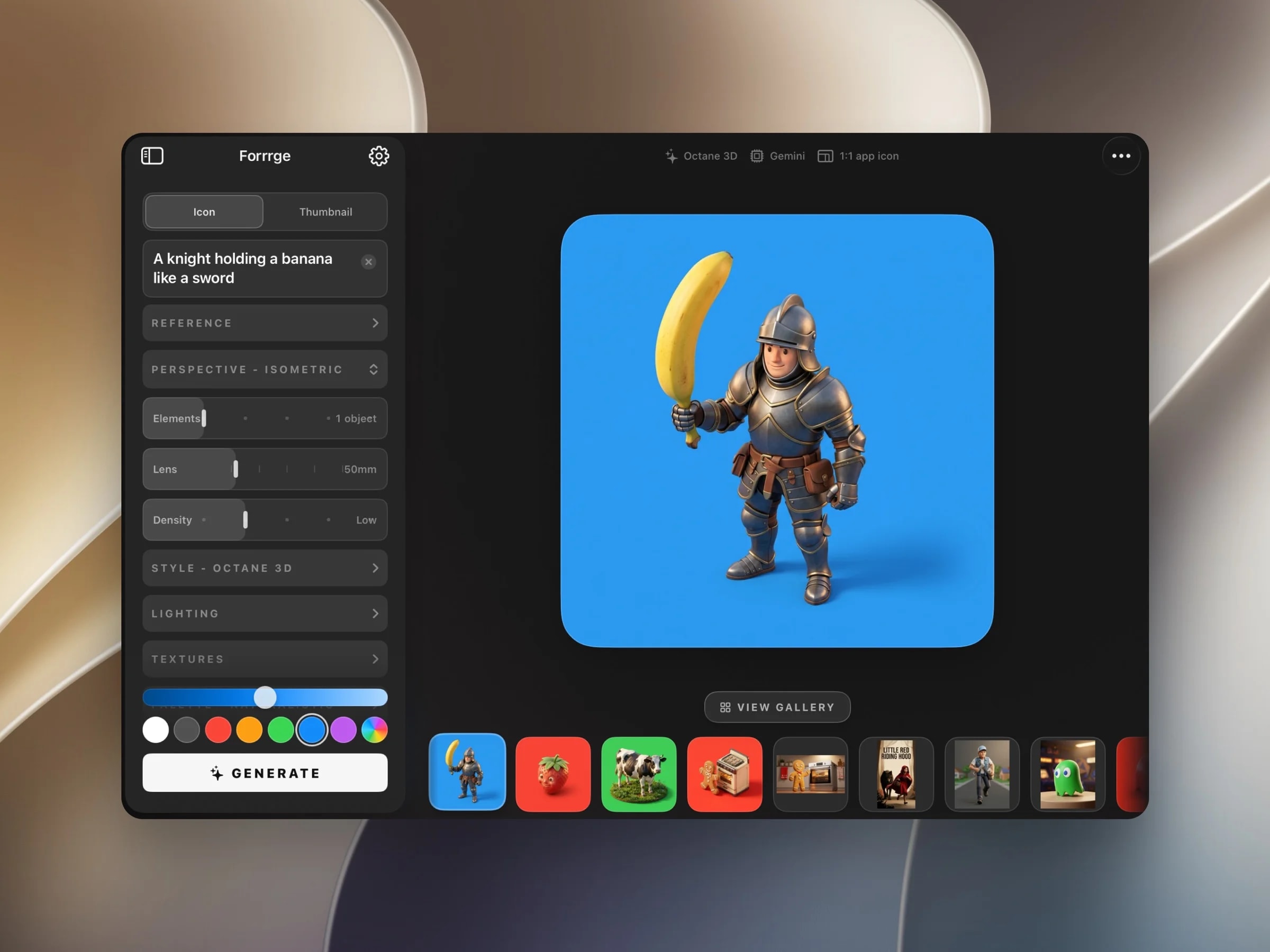Select the green color swatch
The width and height of the screenshot is (1270, 952).
pyautogui.click(x=281, y=730)
